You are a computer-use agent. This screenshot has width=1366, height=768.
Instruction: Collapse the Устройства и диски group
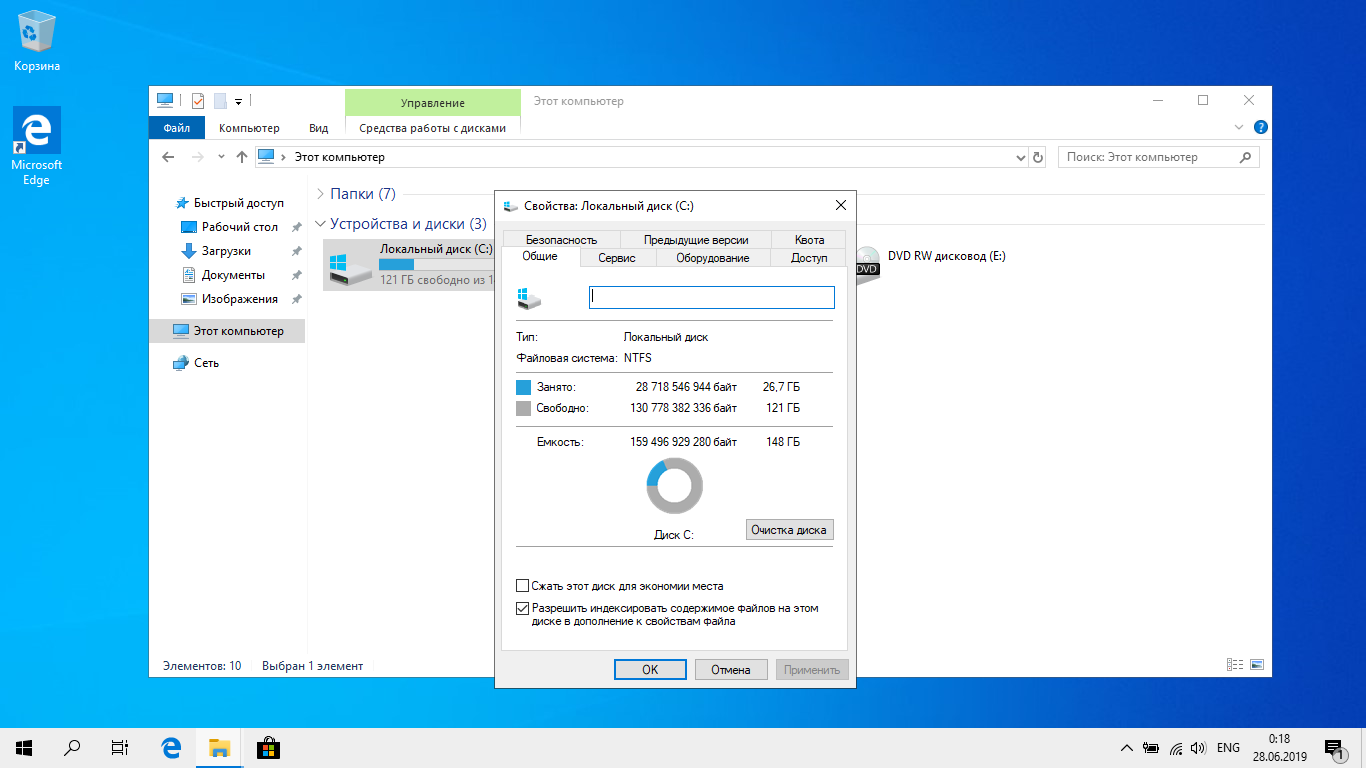tap(320, 224)
